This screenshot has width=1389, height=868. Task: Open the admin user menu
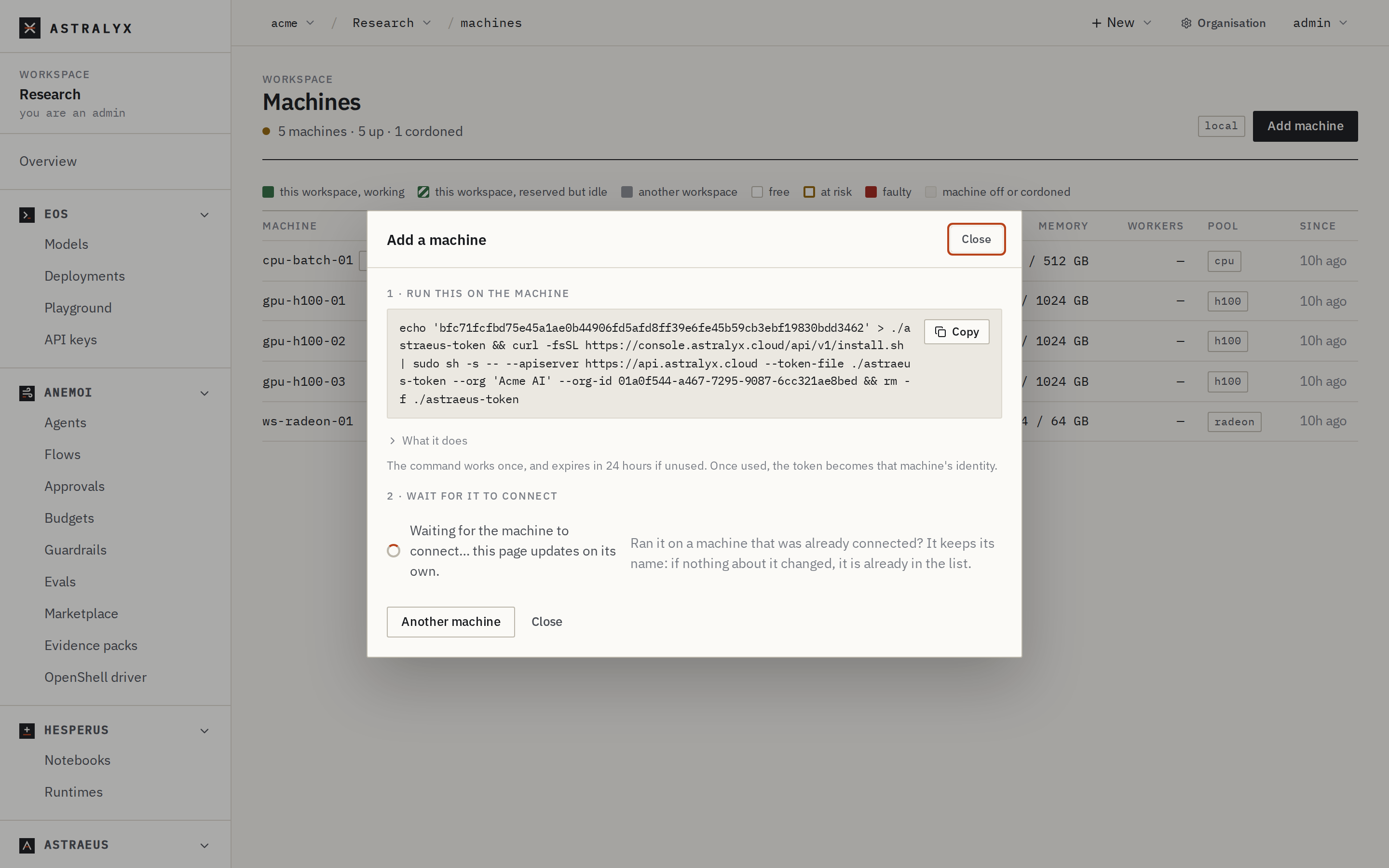[1320, 23]
